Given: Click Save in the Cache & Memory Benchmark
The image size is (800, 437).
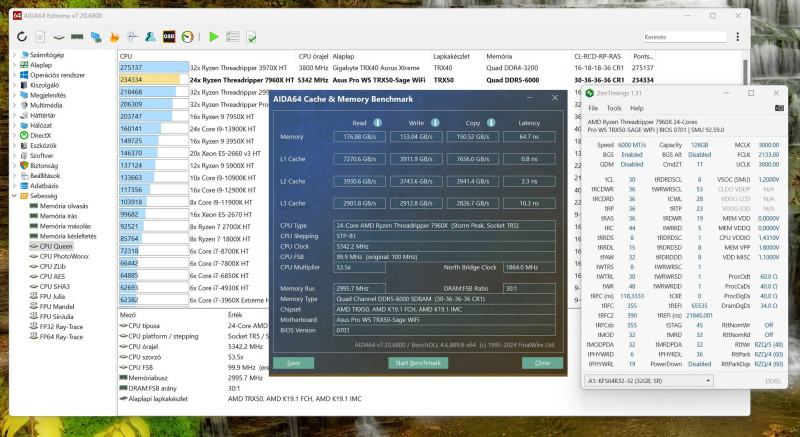Looking at the screenshot, I should pos(293,363).
